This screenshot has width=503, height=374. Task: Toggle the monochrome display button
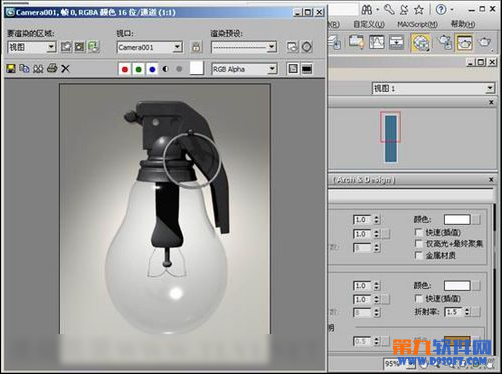click(179, 69)
